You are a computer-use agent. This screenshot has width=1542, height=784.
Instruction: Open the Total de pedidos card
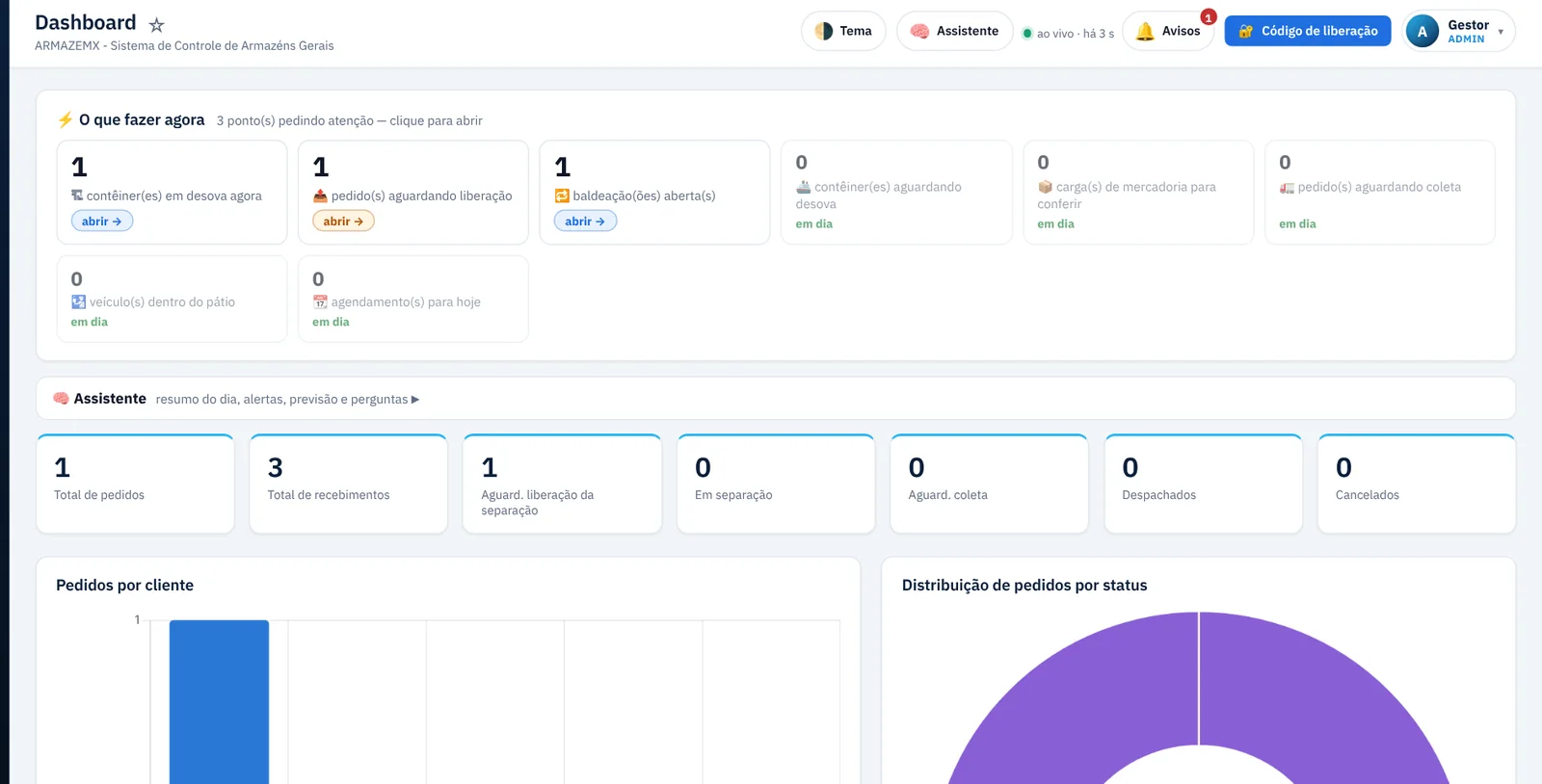[136, 483]
